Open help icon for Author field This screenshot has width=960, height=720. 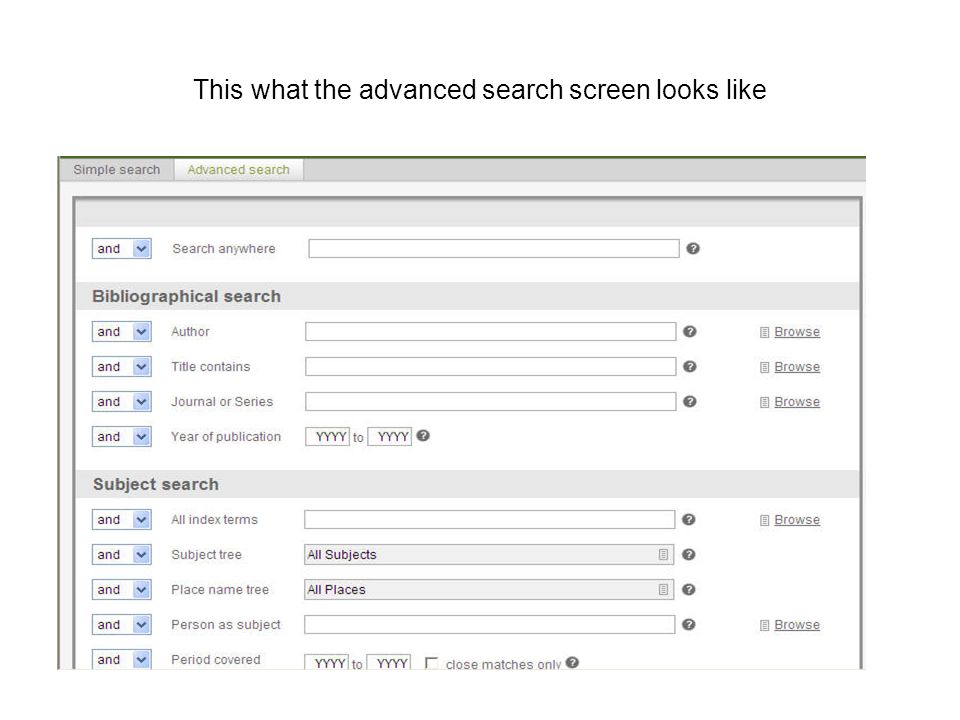pyautogui.click(x=689, y=331)
